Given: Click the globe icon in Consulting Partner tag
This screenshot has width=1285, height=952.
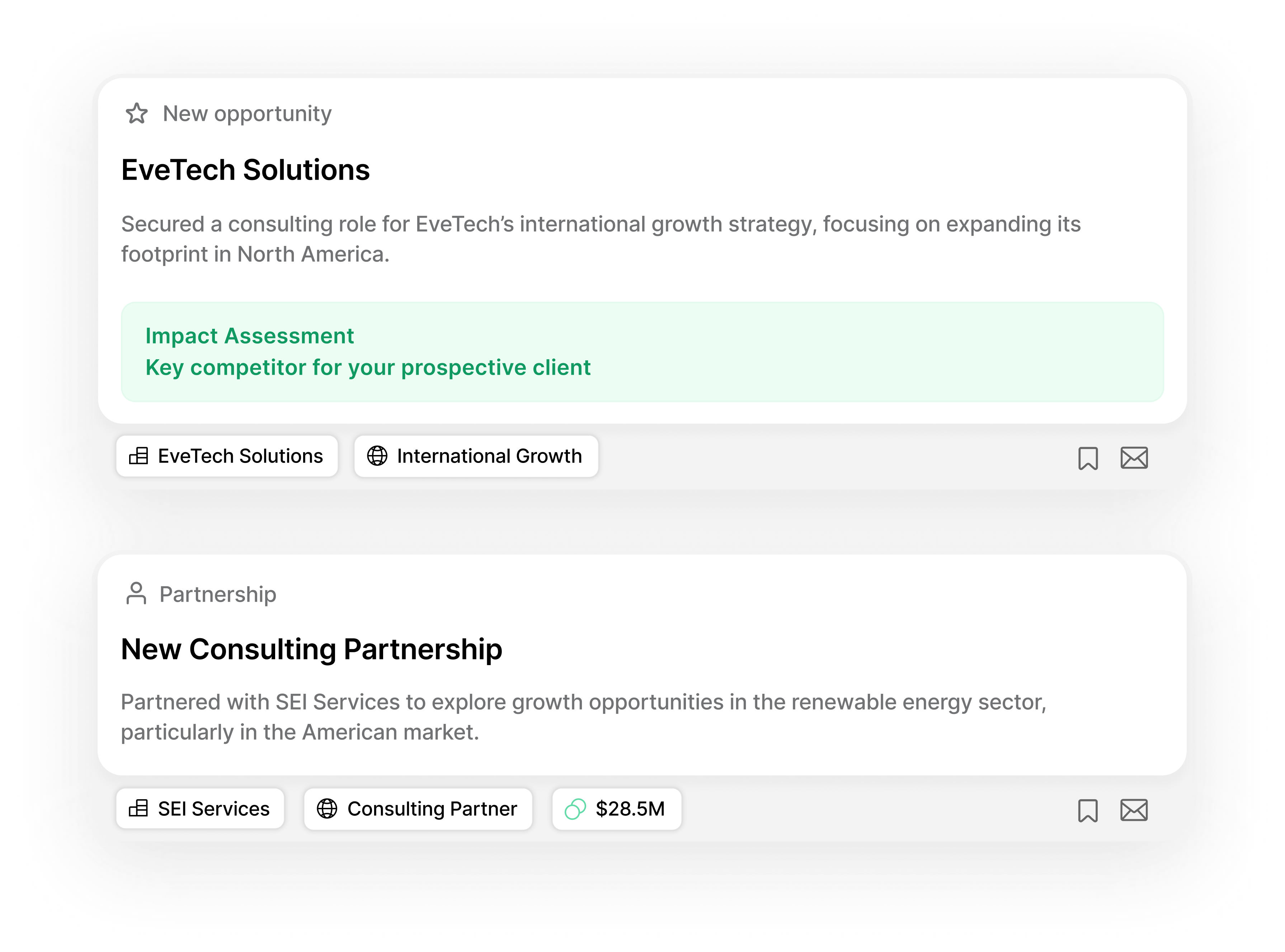Looking at the screenshot, I should [327, 809].
